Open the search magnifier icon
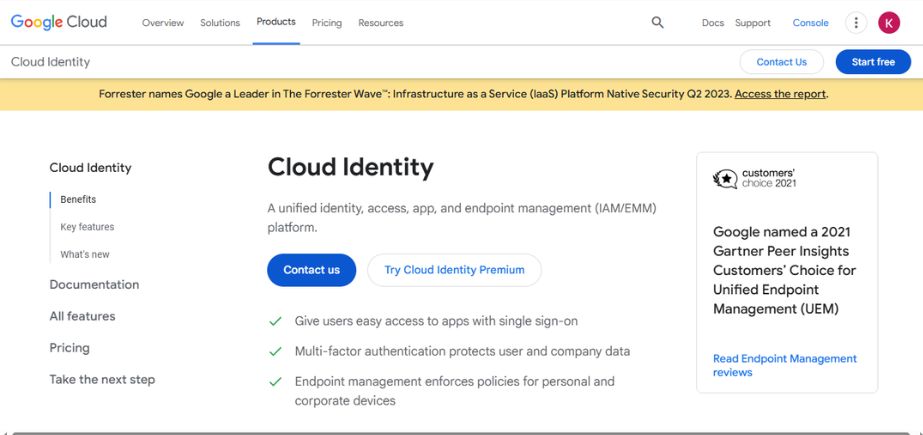The height and width of the screenshot is (435, 923). tap(658, 22)
